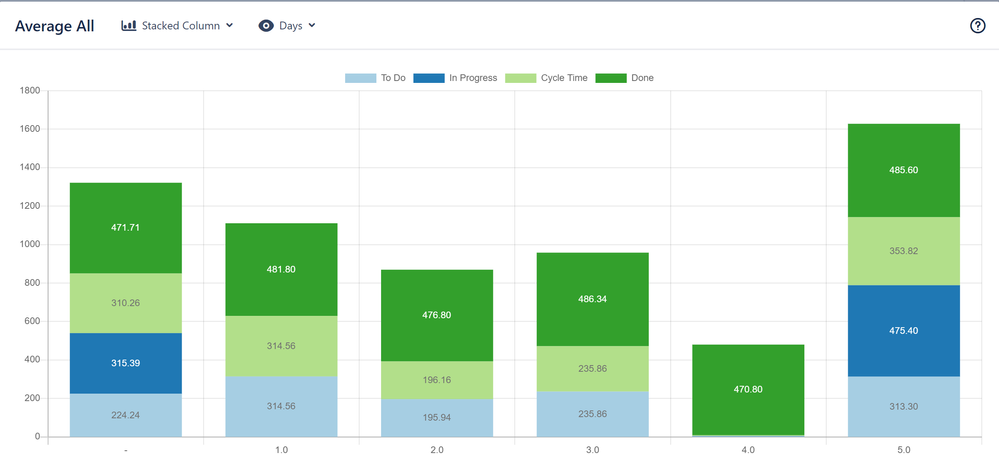This screenshot has height=475, width=999.
Task: Click the y-axis value 200
Action: [32, 399]
